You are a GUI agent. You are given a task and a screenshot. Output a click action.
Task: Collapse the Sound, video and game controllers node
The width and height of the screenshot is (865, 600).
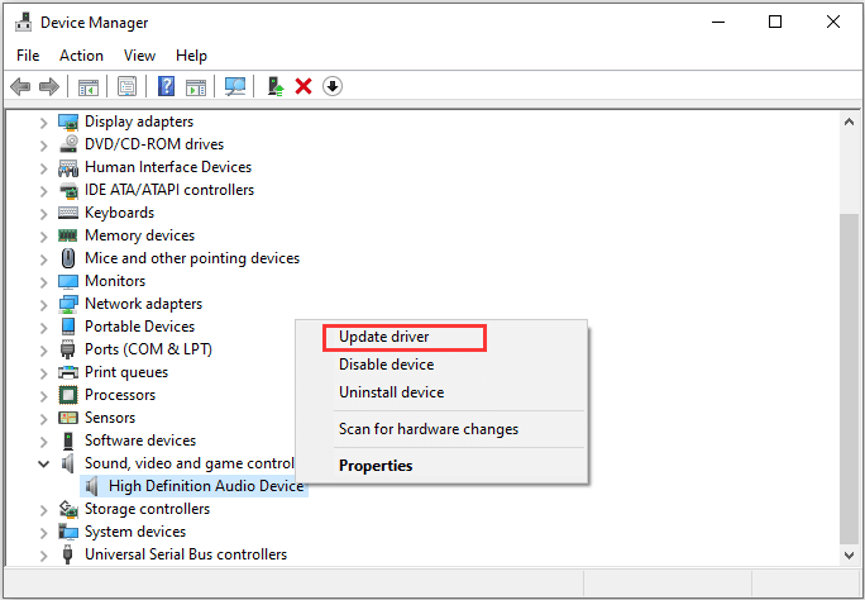tap(44, 464)
